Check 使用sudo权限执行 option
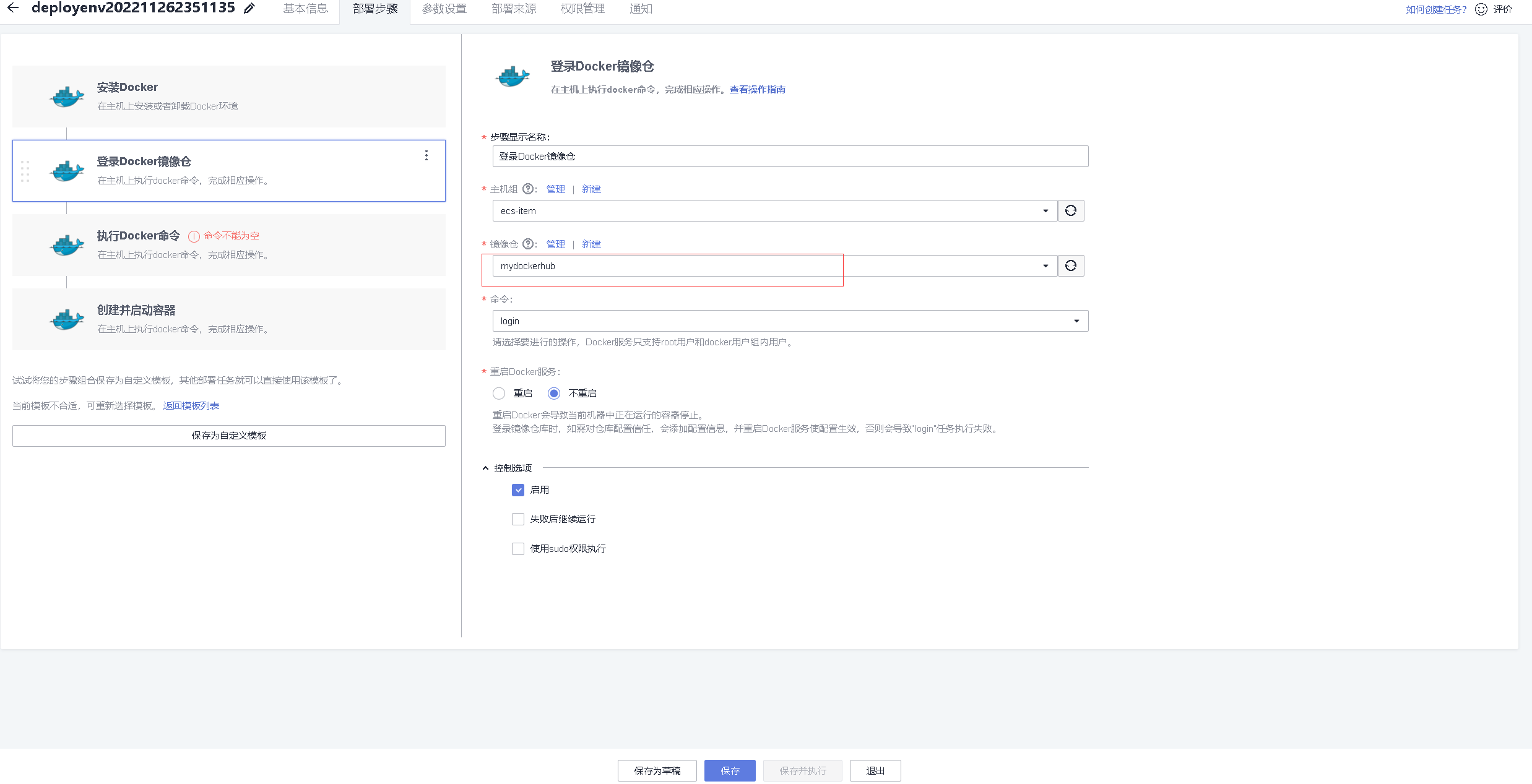Screen dimensions: 1532x784 (518, 549)
